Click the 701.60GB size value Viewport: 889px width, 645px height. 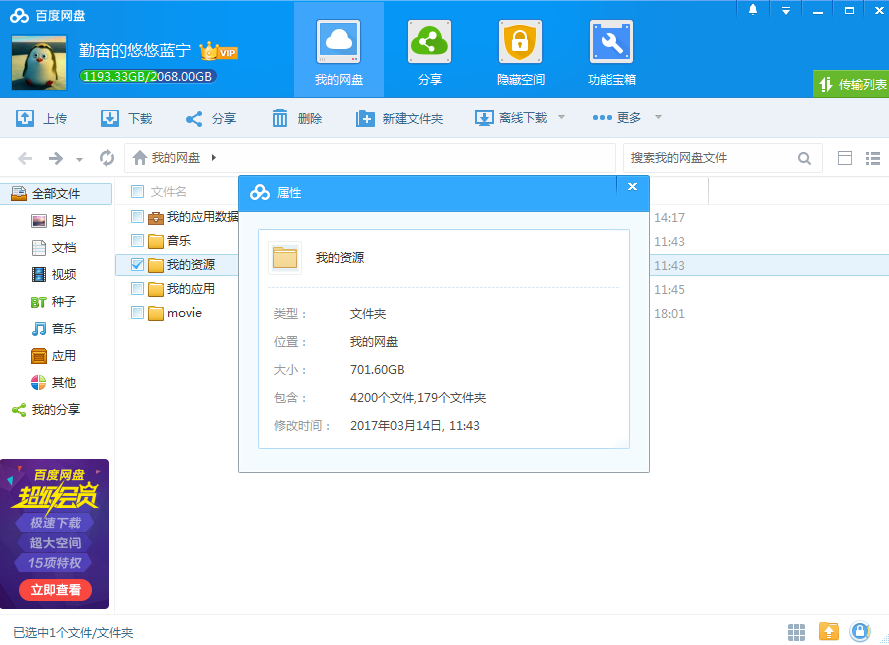377,370
